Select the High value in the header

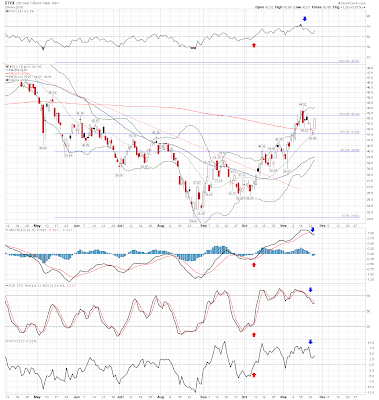(x=289, y=7)
